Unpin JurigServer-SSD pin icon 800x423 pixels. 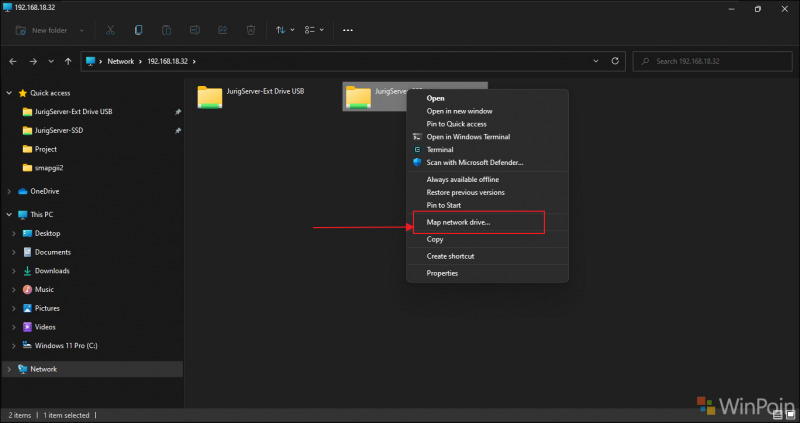point(178,131)
